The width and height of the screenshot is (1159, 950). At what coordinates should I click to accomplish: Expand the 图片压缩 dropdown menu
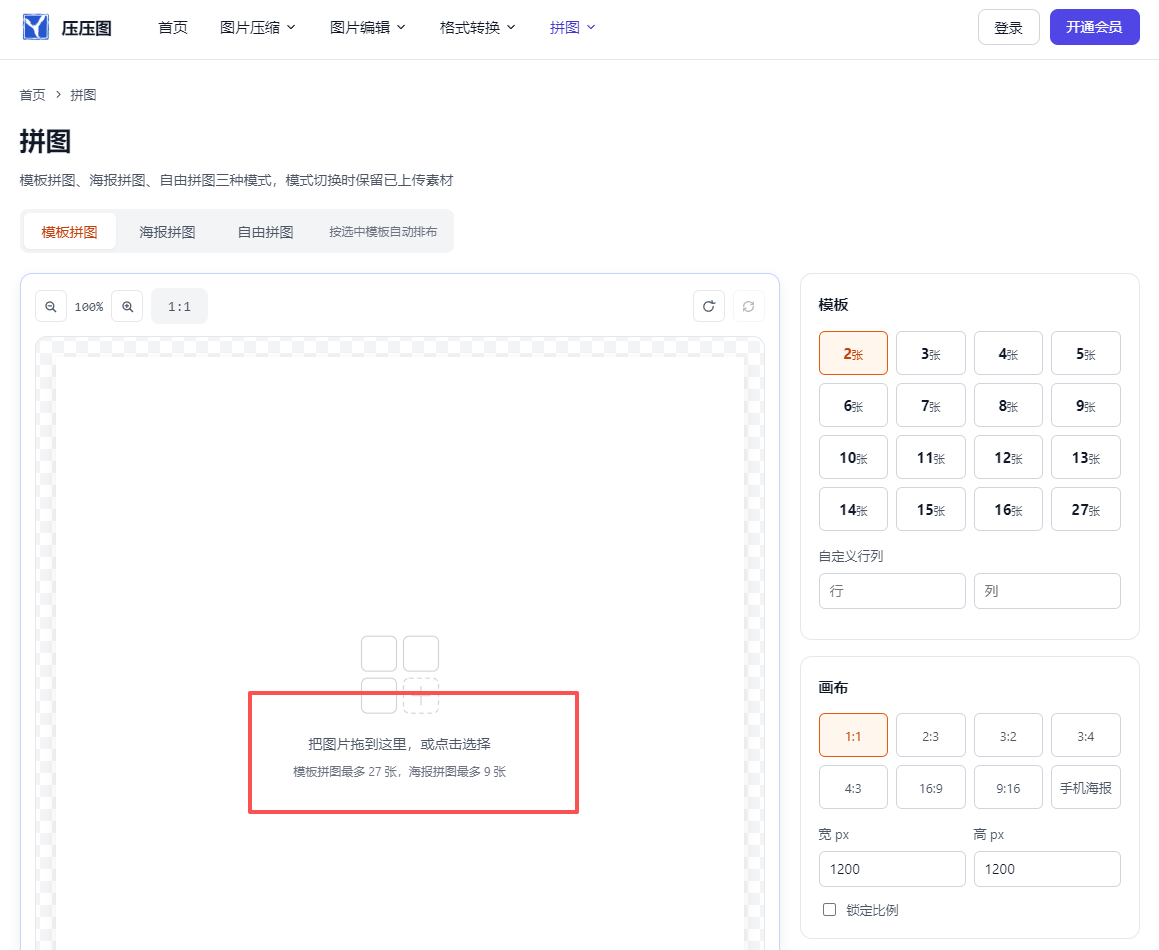coord(258,27)
